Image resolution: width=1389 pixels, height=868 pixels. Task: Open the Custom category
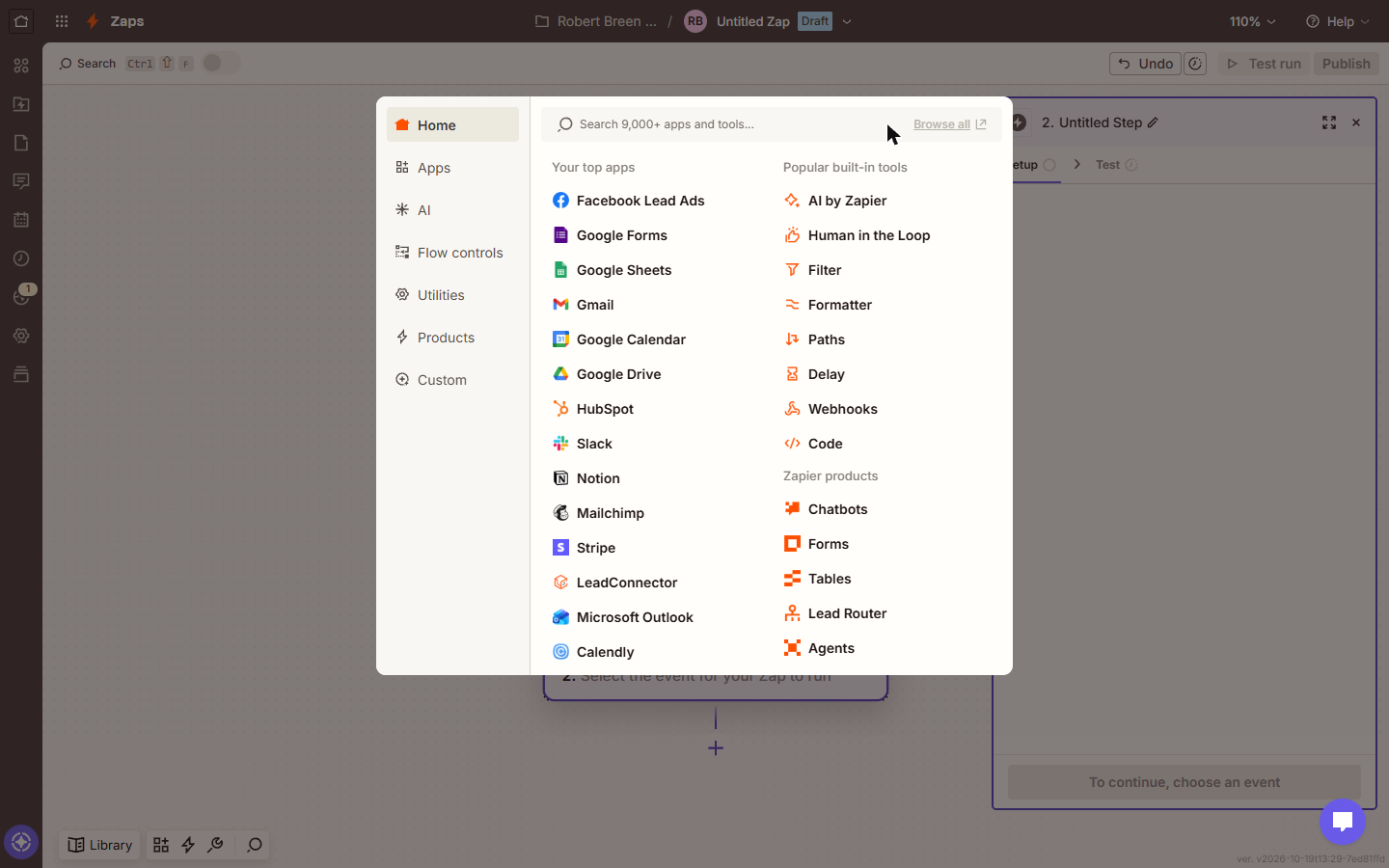(x=453, y=380)
